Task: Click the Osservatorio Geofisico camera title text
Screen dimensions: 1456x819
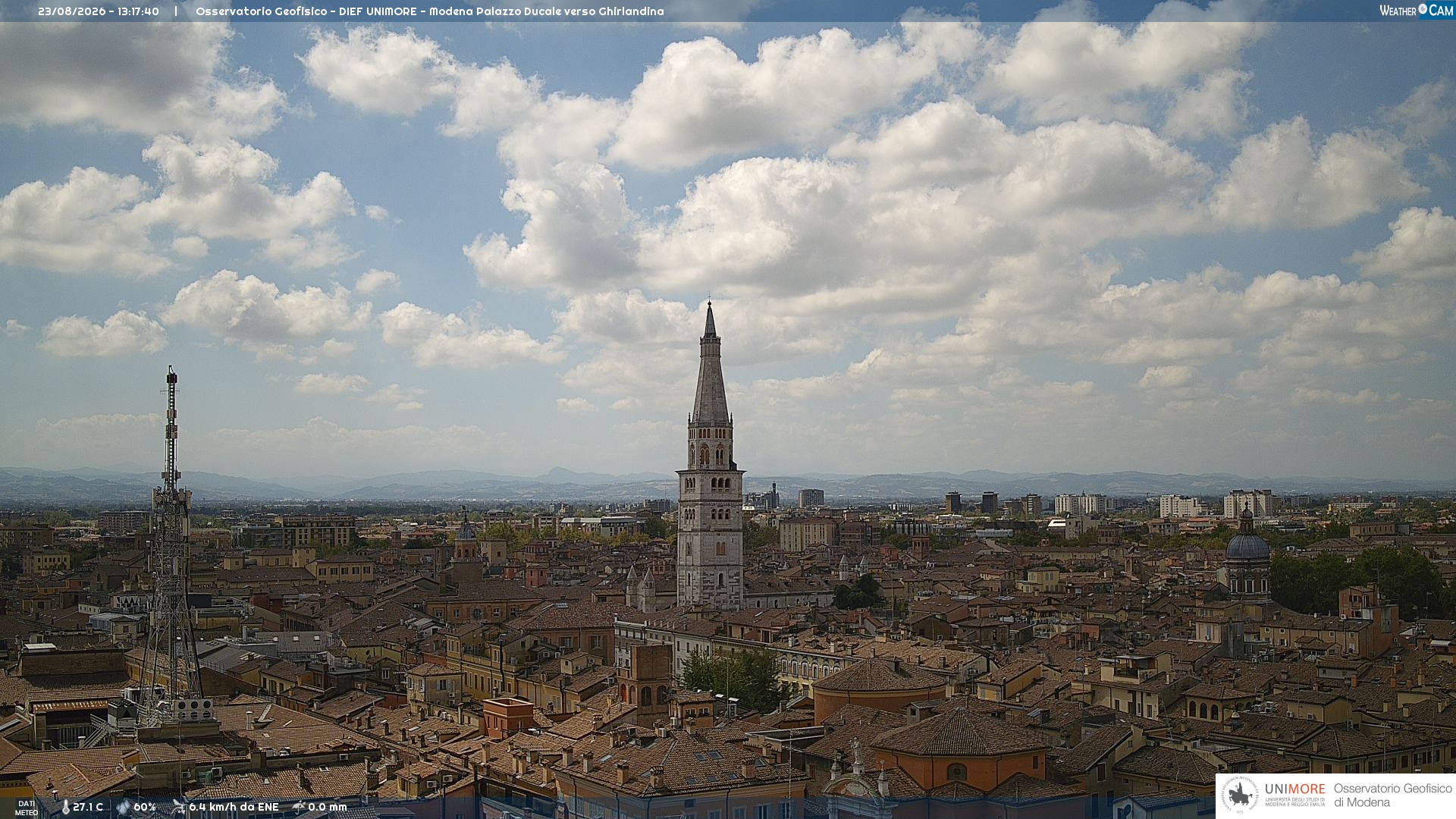Action: pyautogui.click(x=430, y=11)
